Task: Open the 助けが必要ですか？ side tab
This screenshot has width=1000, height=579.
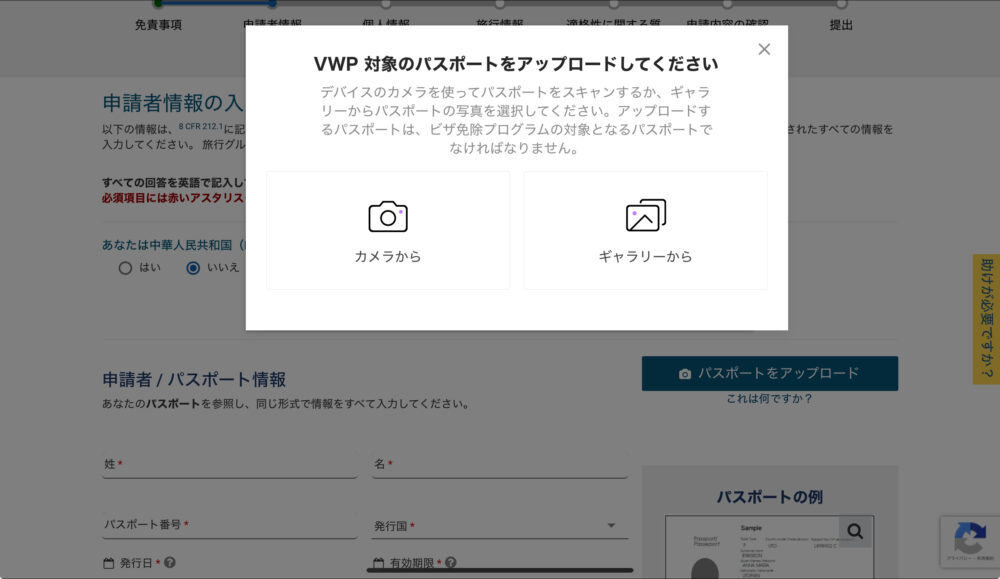Action: click(x=986, y=319)
